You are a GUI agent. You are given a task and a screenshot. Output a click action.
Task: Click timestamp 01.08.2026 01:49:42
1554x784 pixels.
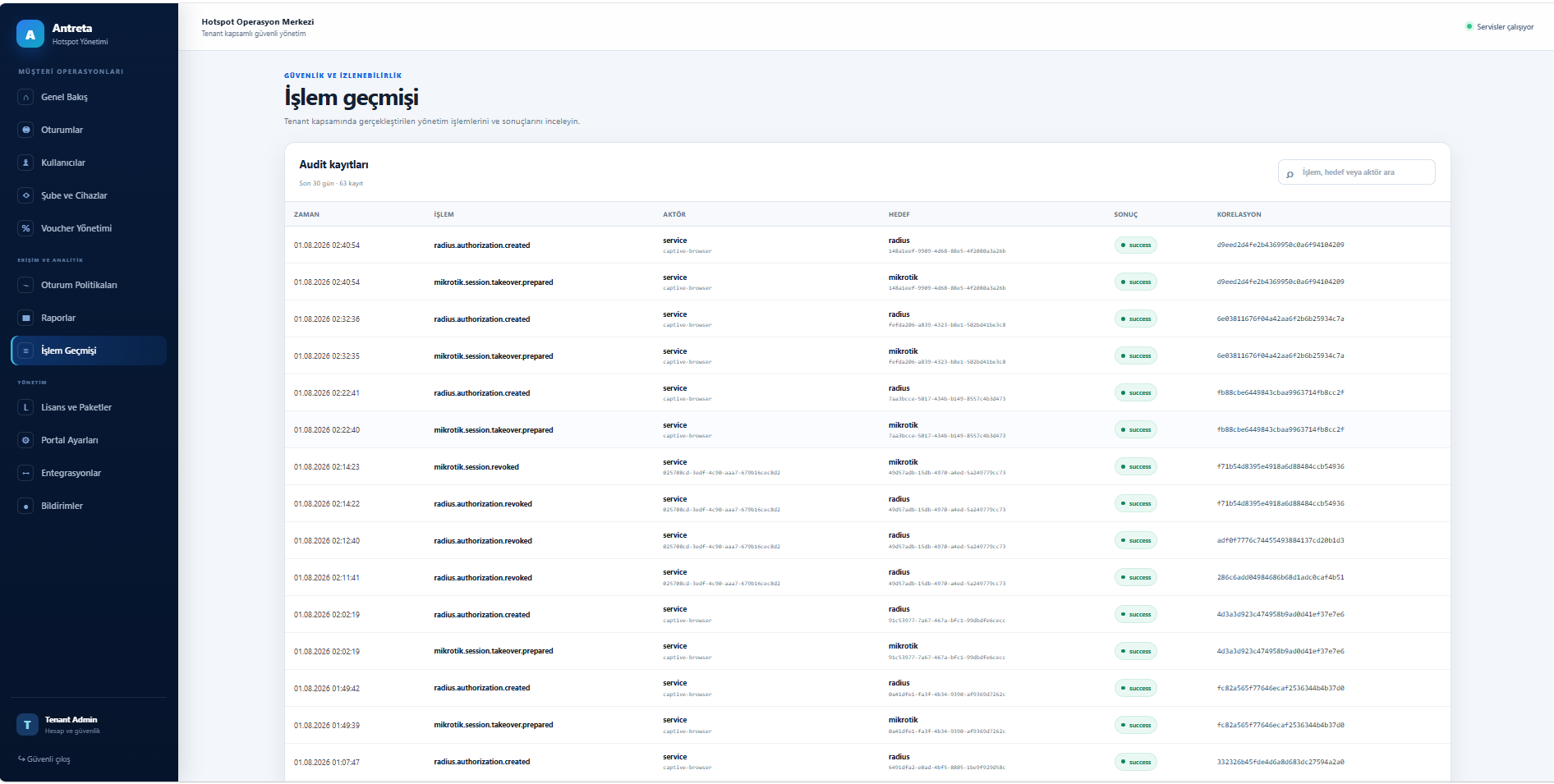pos(327,689)
